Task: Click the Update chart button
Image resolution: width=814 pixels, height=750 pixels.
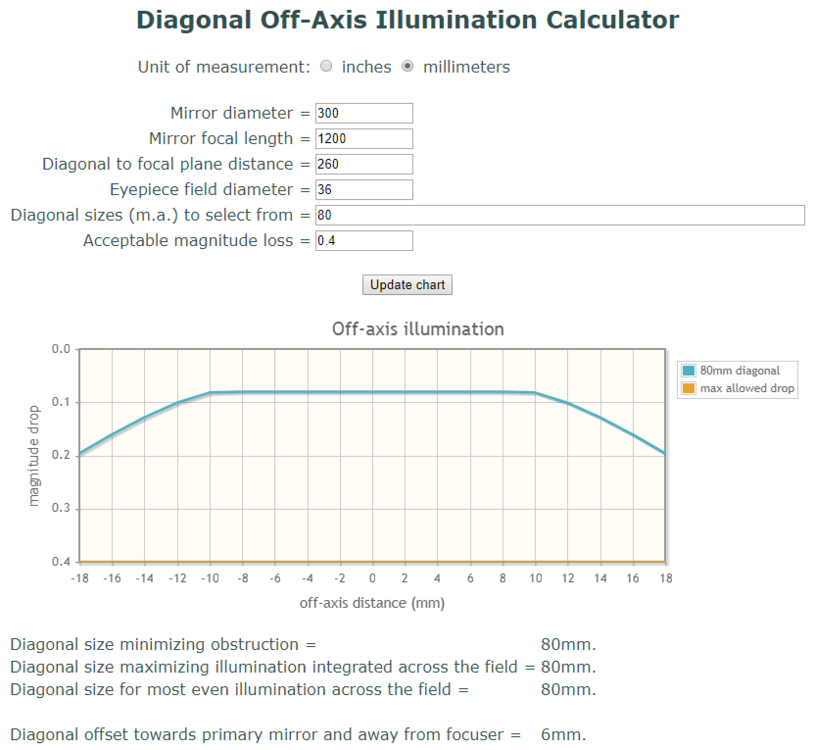Action: [x=406, y=284]
